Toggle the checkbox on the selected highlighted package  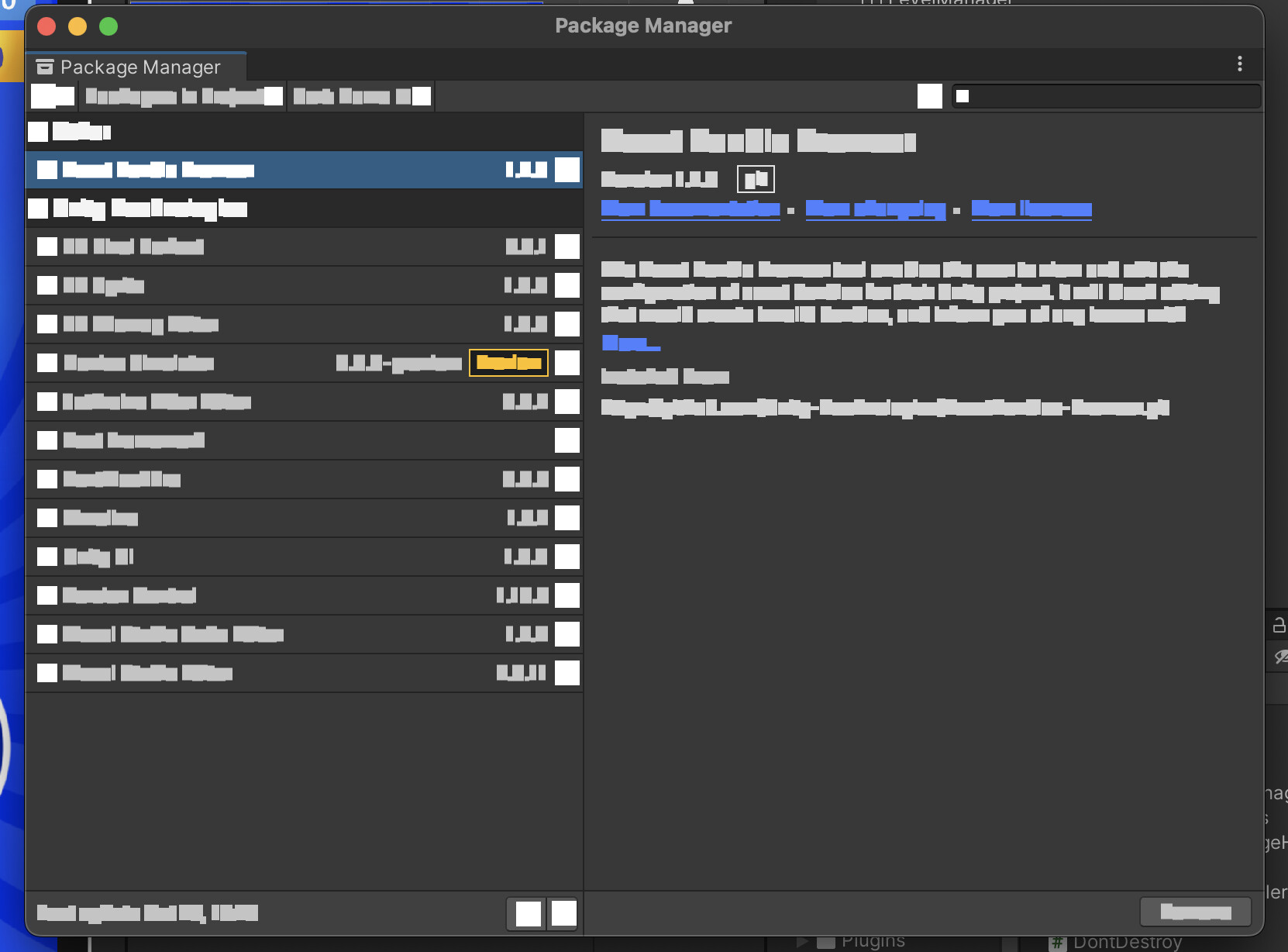pyautogui.click(x=46, y=170)
